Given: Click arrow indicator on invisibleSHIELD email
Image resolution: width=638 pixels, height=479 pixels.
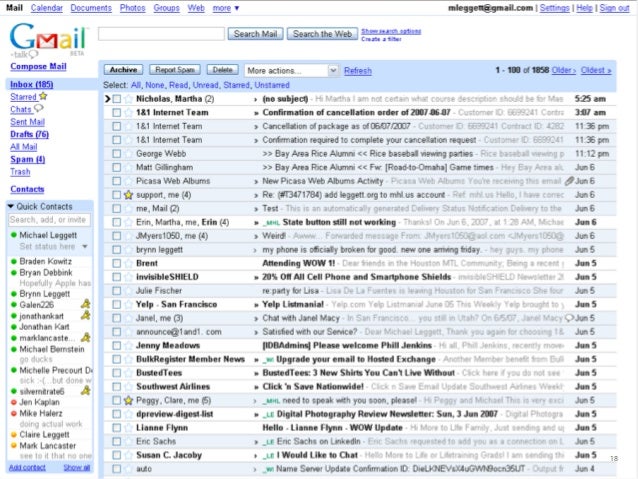Looking at the screenshot, I should 256,278.
